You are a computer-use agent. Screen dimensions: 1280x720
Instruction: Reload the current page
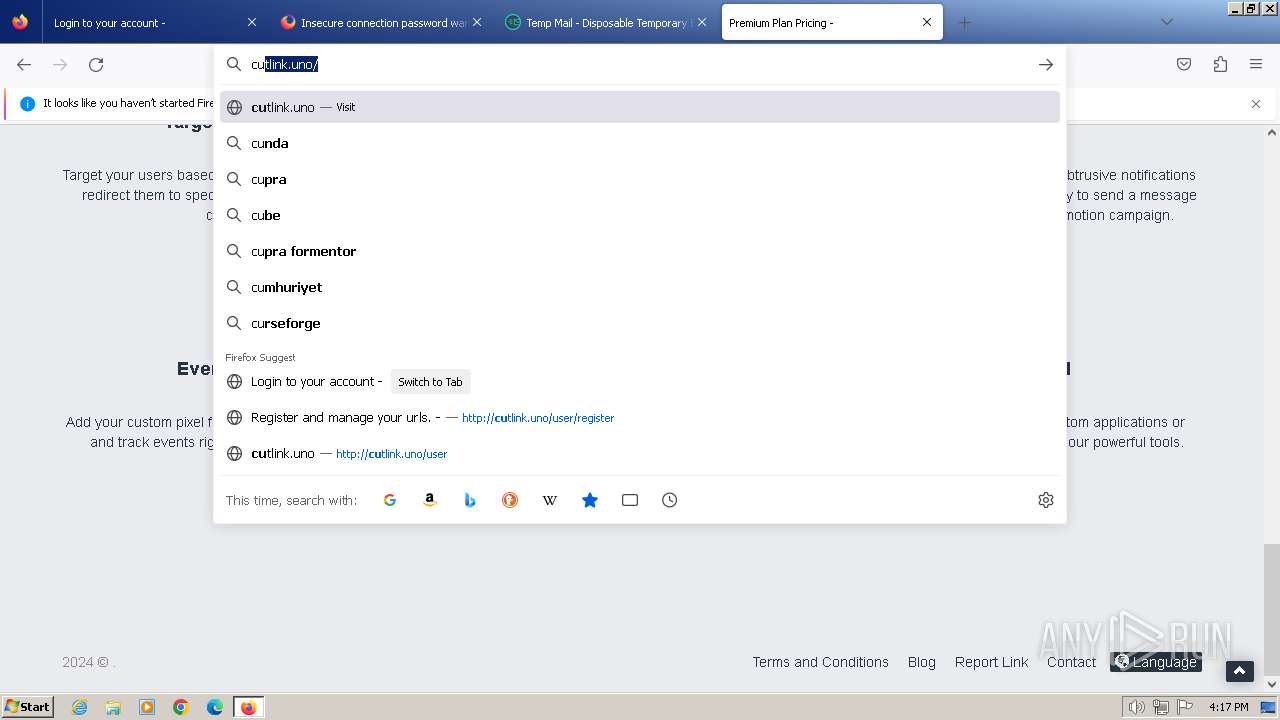pos(96,64)
